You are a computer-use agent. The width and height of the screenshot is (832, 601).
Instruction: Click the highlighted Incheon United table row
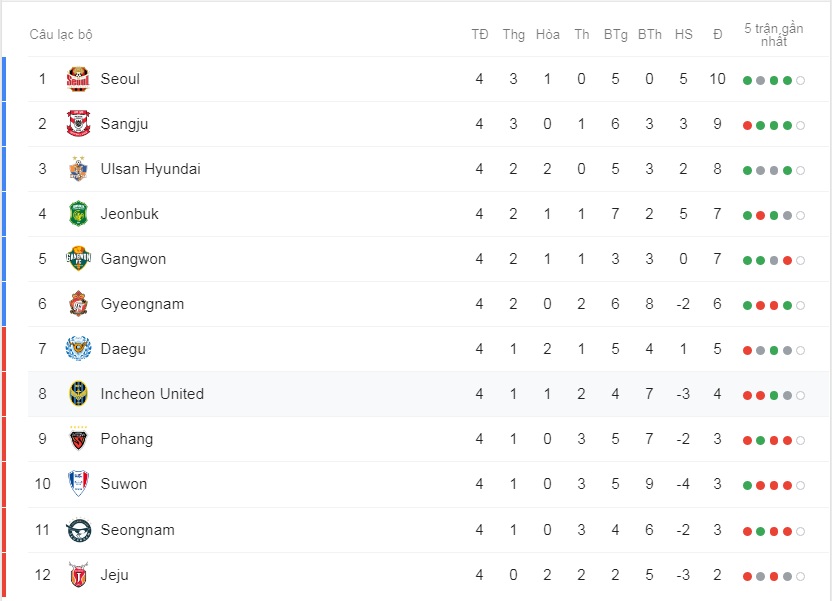pos(400,394)
